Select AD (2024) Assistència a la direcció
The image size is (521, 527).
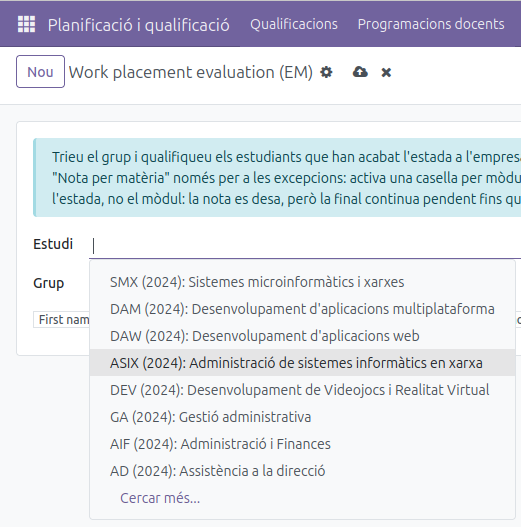(302, 471)
